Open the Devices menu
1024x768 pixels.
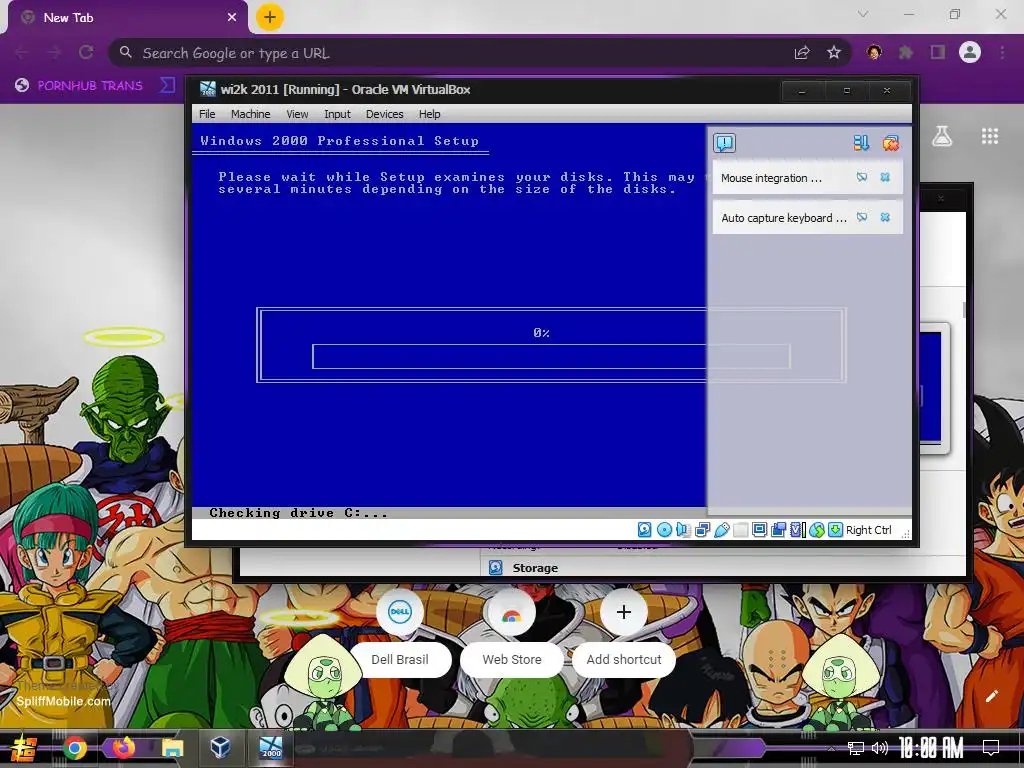385,114
